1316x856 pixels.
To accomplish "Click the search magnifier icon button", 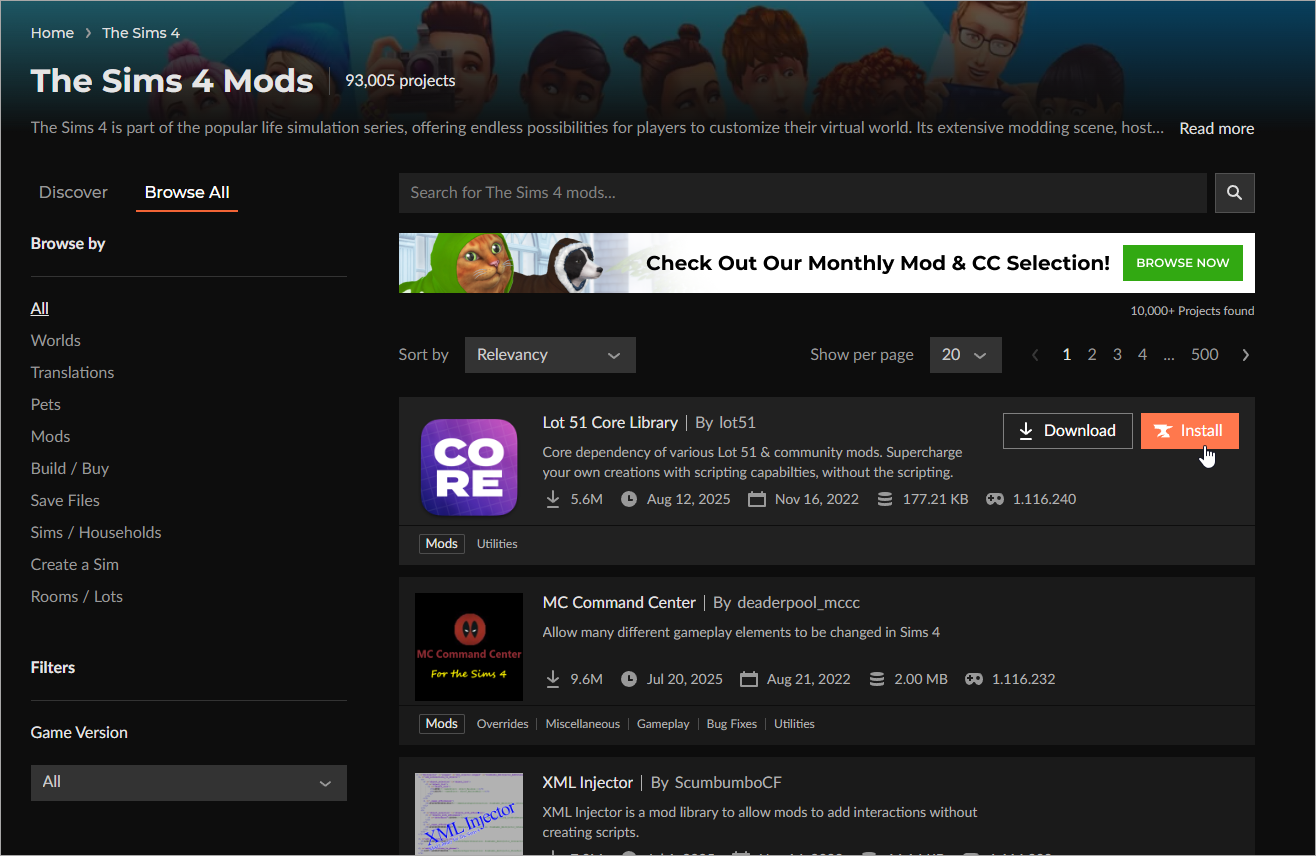I will pyautogui.click(x=1234, y=193).
